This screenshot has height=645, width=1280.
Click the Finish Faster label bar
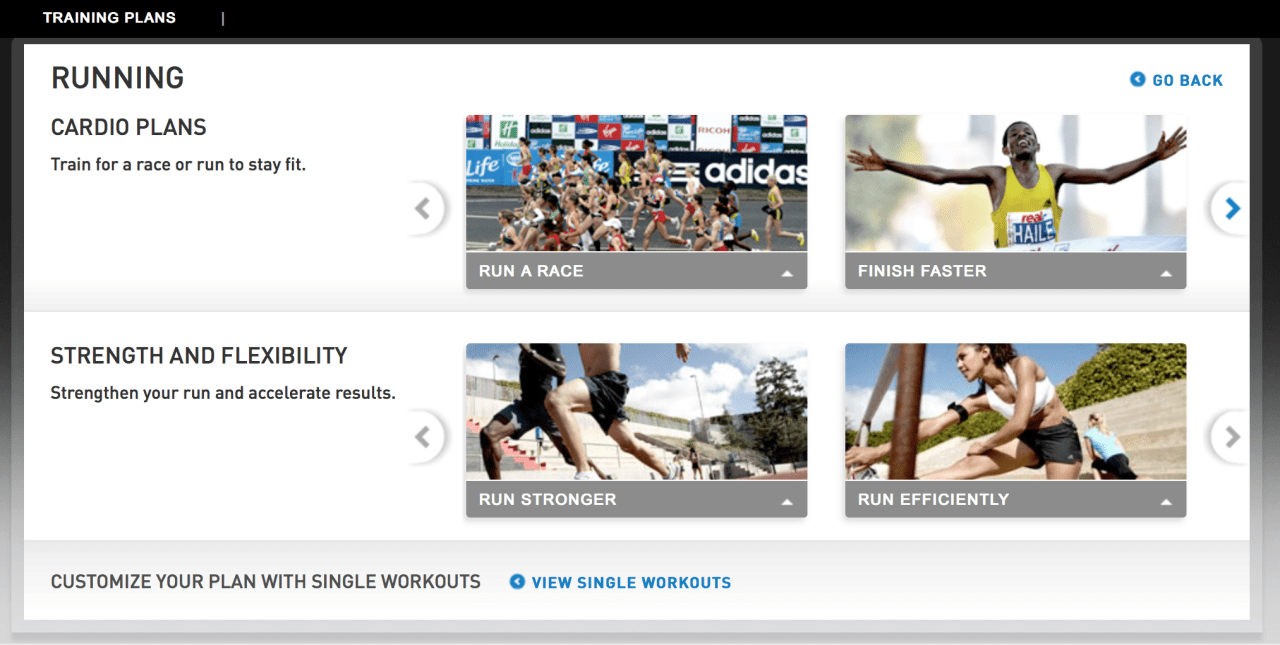(1015, 271)
